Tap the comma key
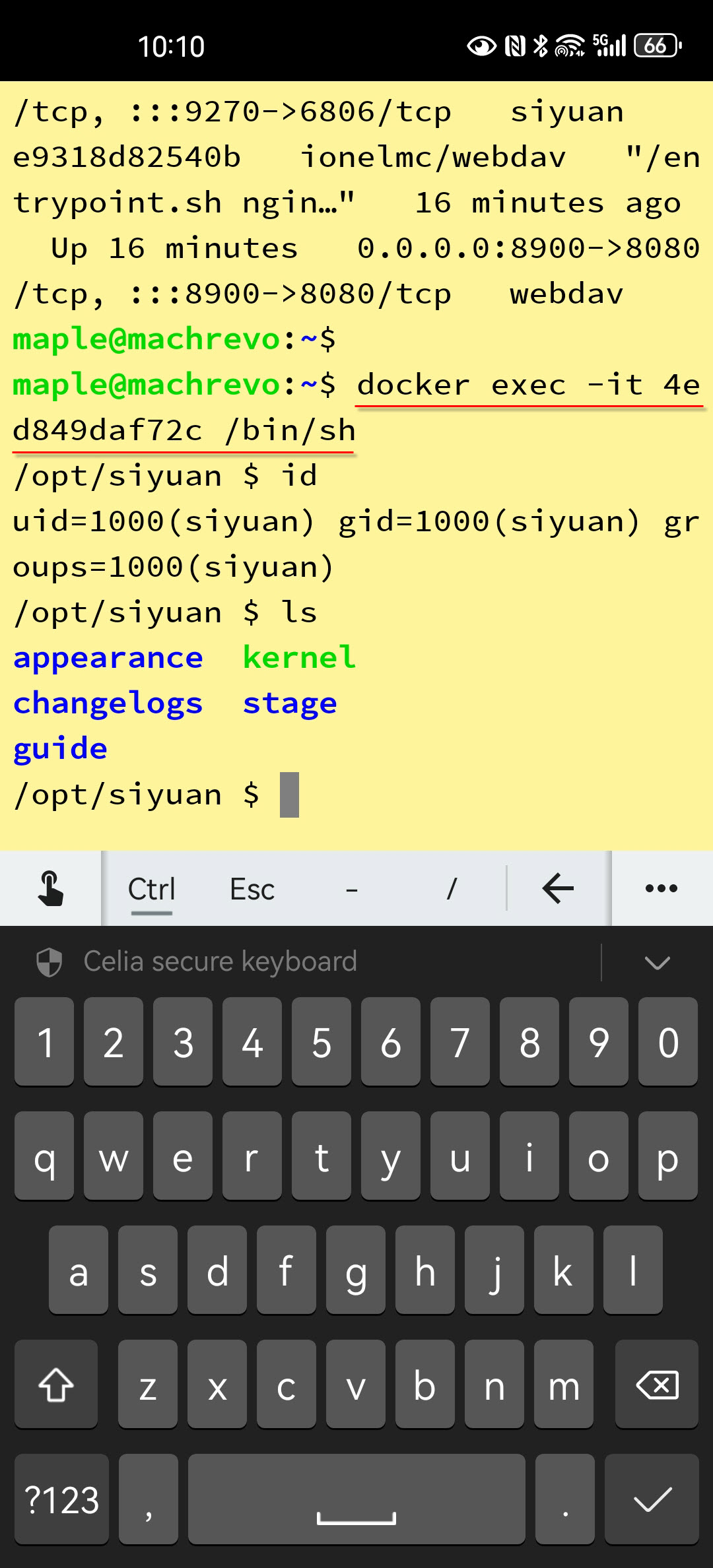This screenshot has height=1568, width=713. coord(149,1499)
